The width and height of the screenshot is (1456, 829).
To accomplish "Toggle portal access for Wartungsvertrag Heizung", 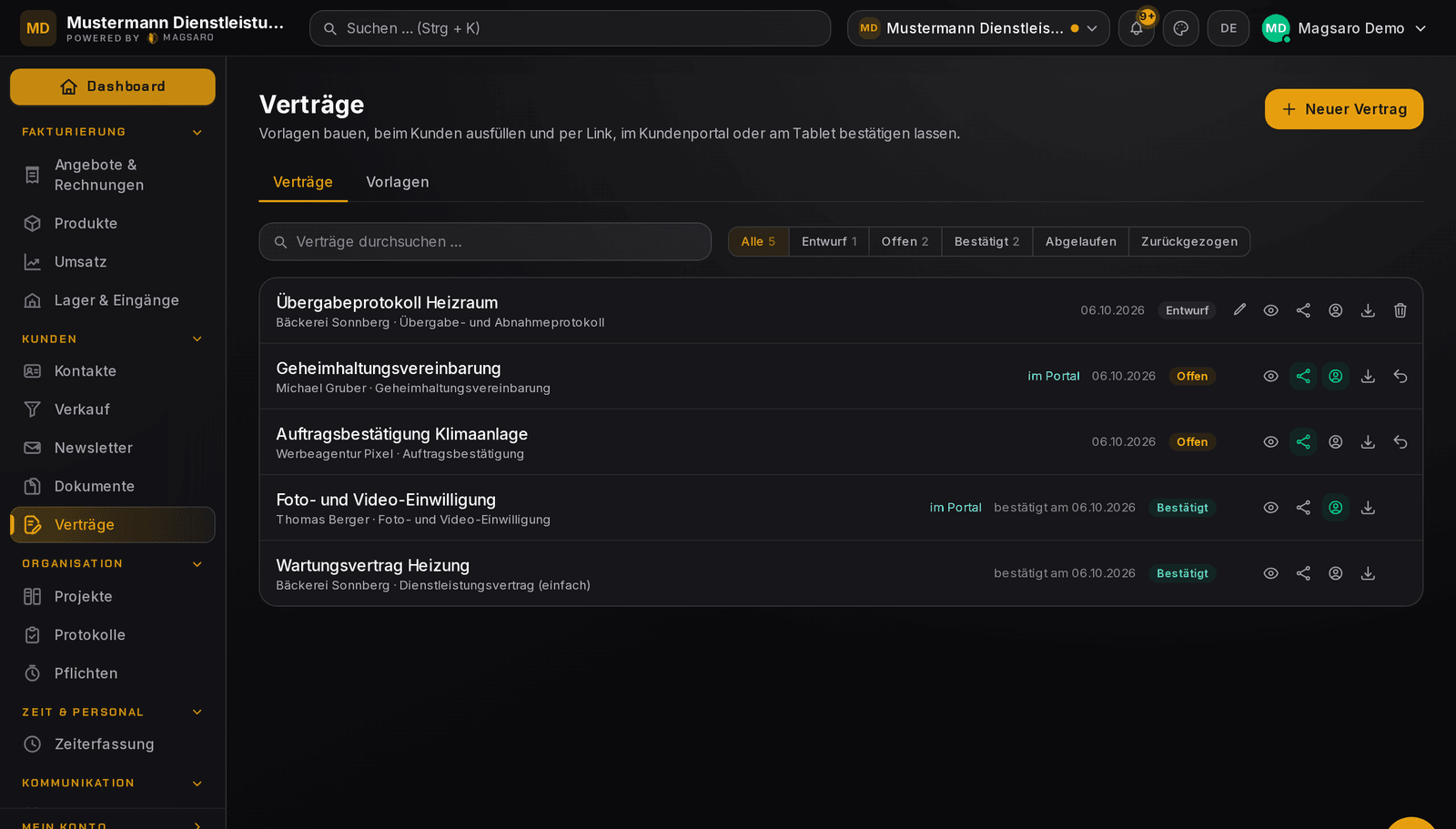I will pos(1336,573).
